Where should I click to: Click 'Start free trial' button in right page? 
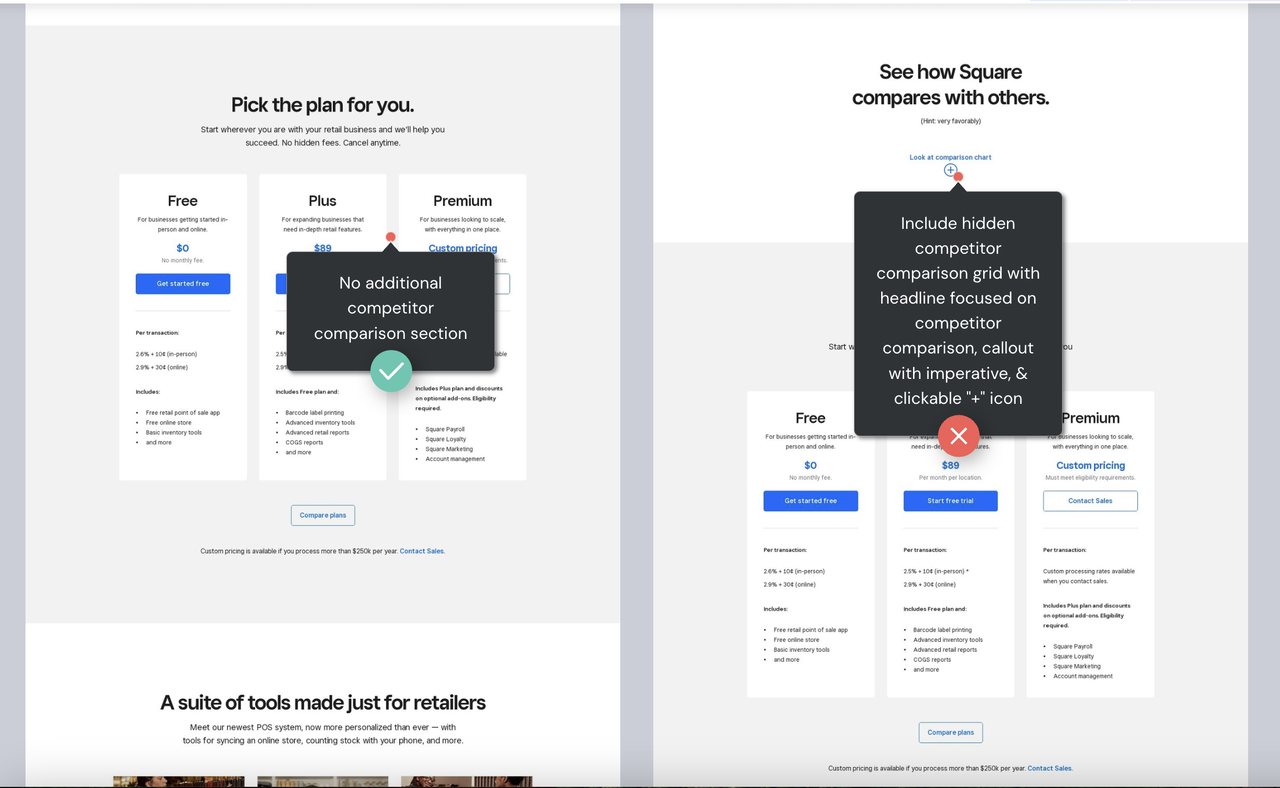[950, 501]
